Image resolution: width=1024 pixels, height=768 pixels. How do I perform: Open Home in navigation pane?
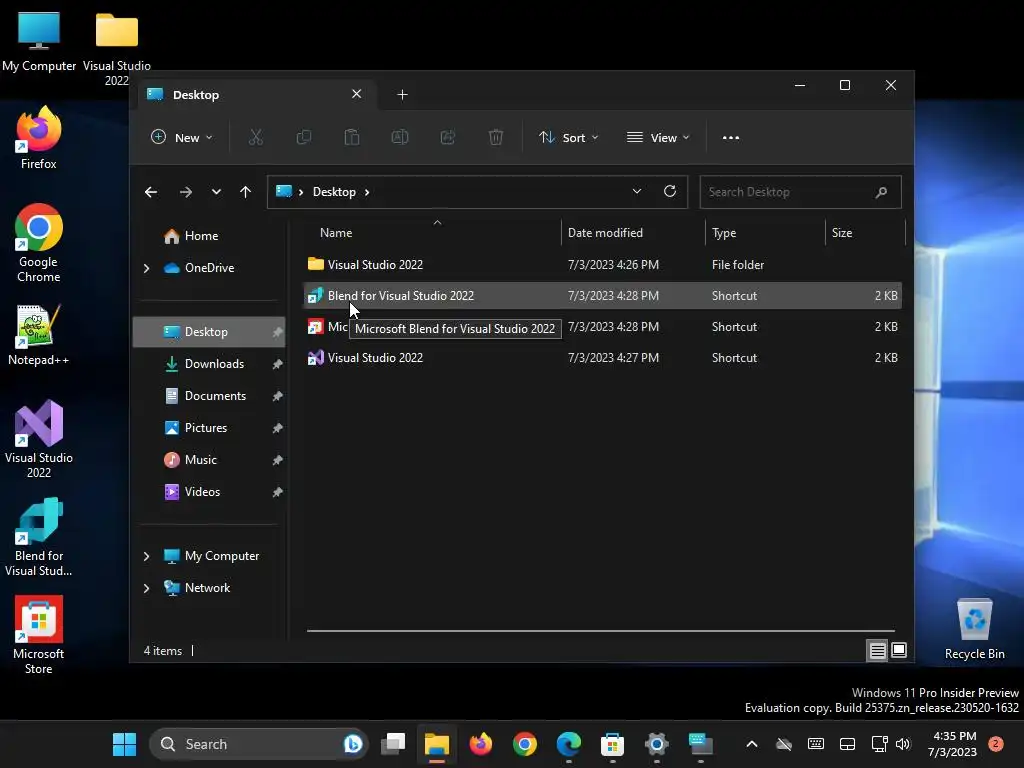tap(201, 236)
